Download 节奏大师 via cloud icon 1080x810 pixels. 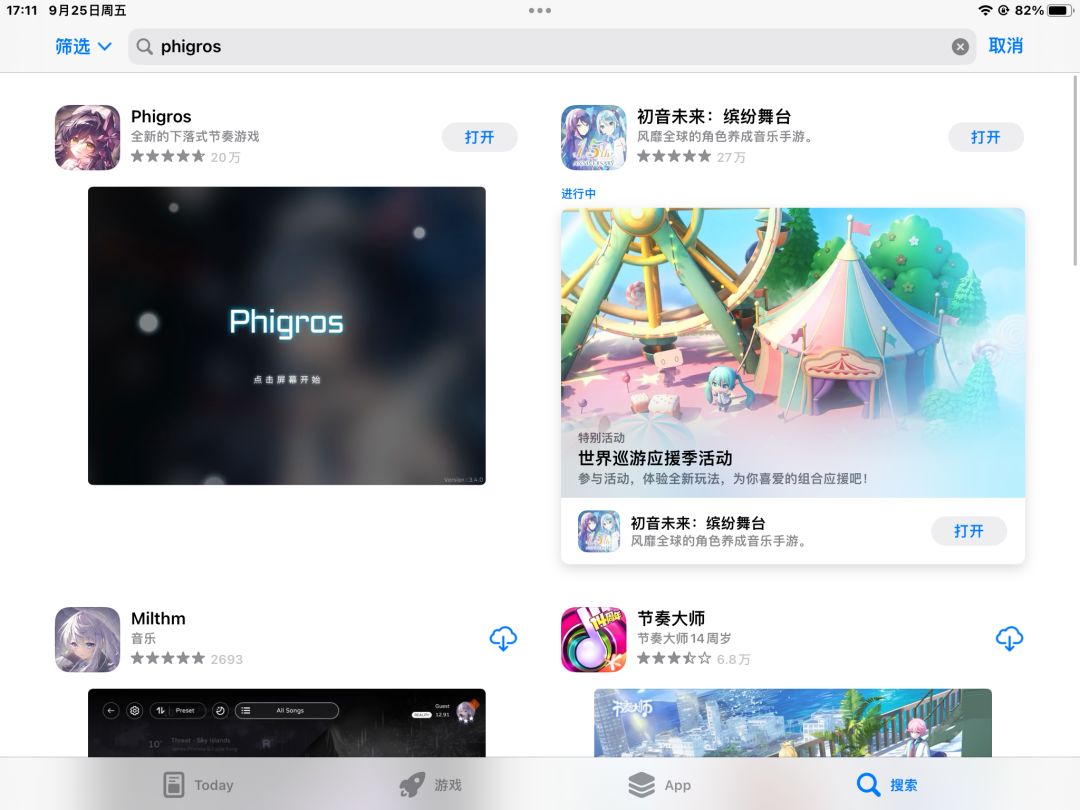point(1009,639)
